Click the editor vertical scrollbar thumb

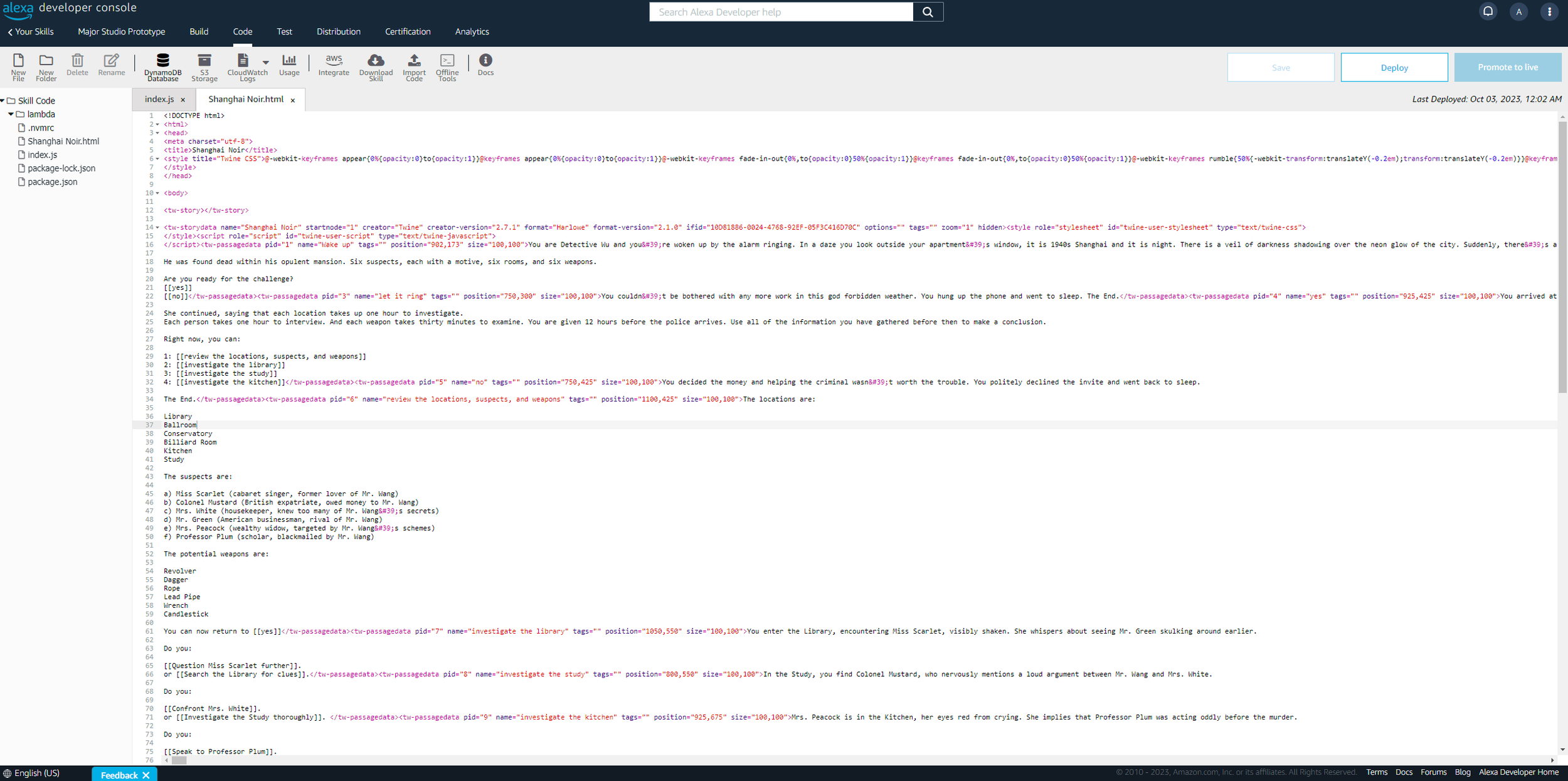[1562, 257]
